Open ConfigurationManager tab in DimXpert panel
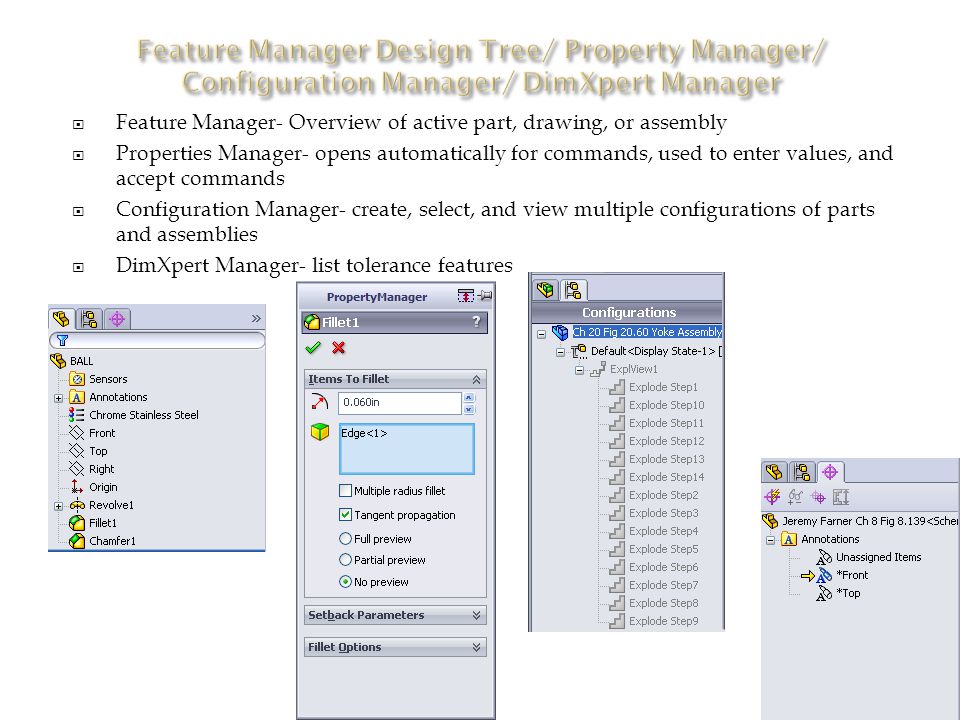The image size is (960, 720). [801, 472]
